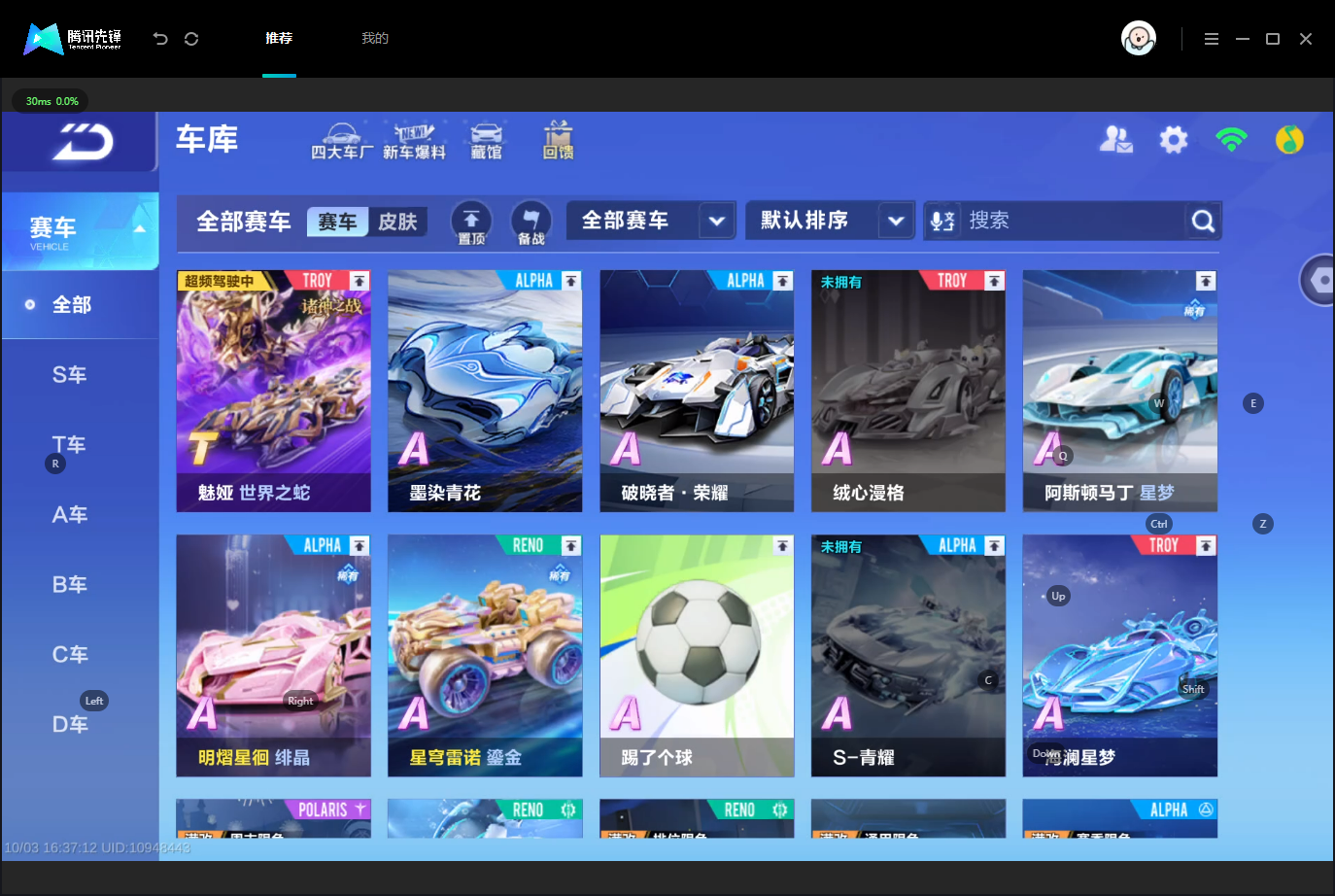The image size is (1335, 896).
Task: Click the E key overlay button
Action: [1253, 403]
